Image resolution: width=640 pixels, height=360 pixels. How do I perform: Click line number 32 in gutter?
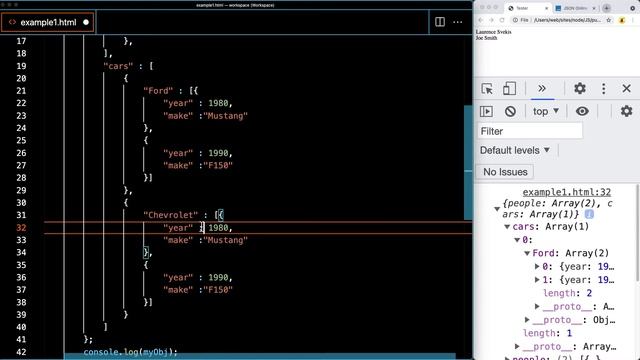point(21,228)
